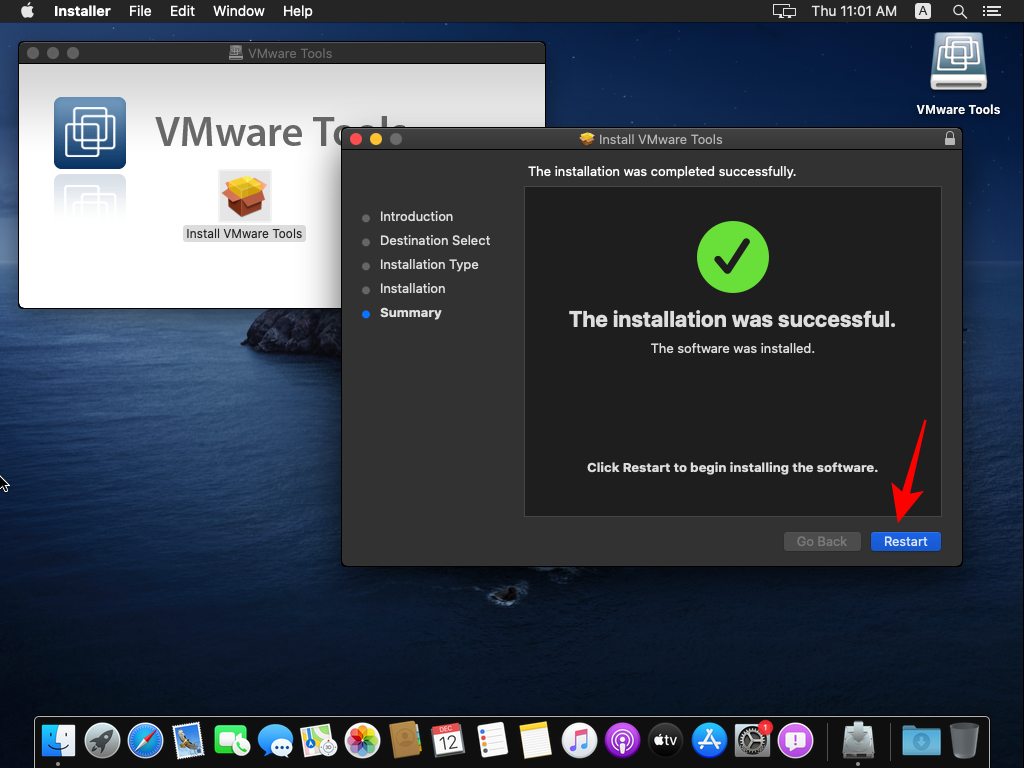
Task: Launch Safari from the Dock
Action: point(146,740)
